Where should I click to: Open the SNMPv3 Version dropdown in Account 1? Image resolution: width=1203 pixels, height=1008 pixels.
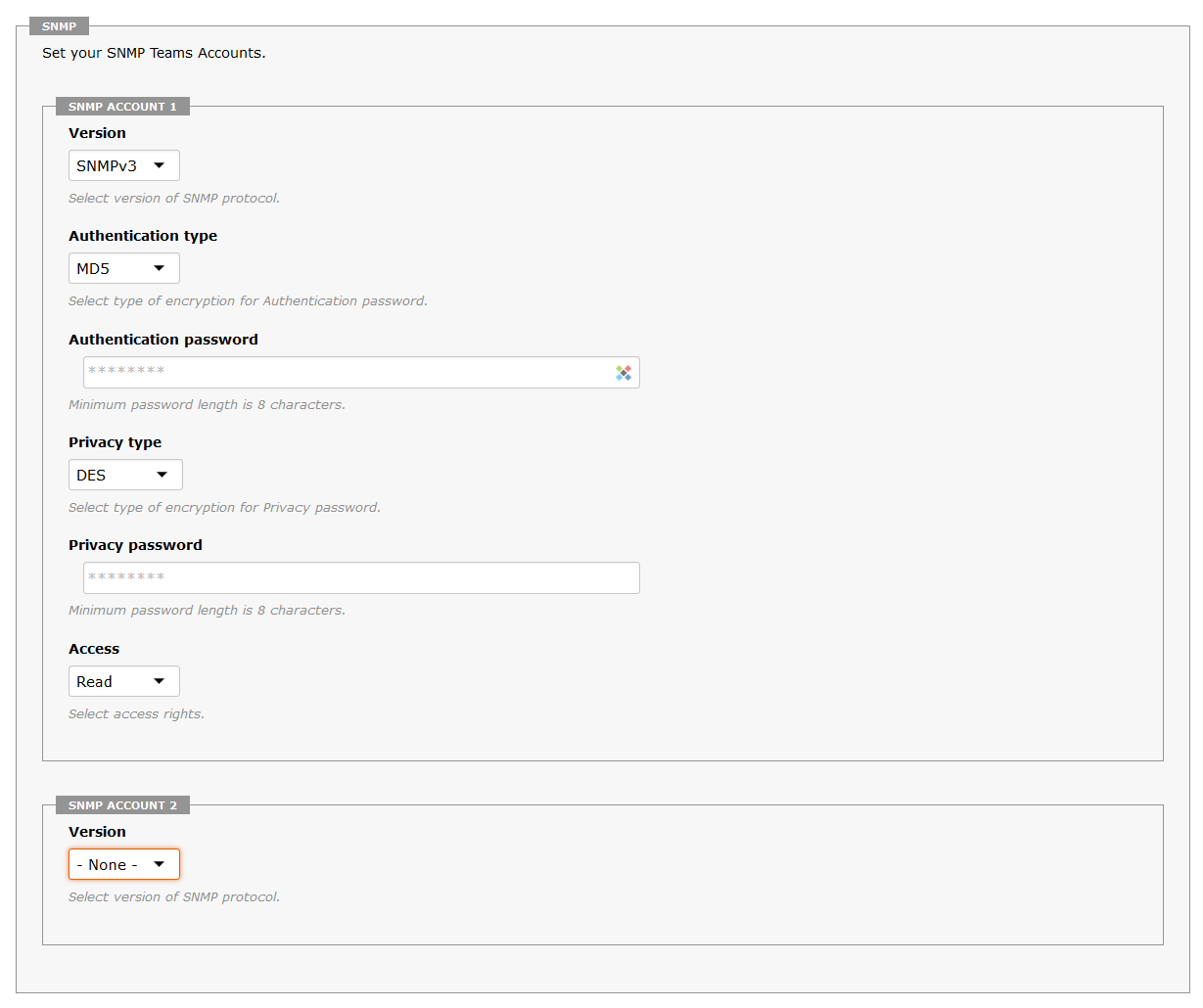click(124, 165)
